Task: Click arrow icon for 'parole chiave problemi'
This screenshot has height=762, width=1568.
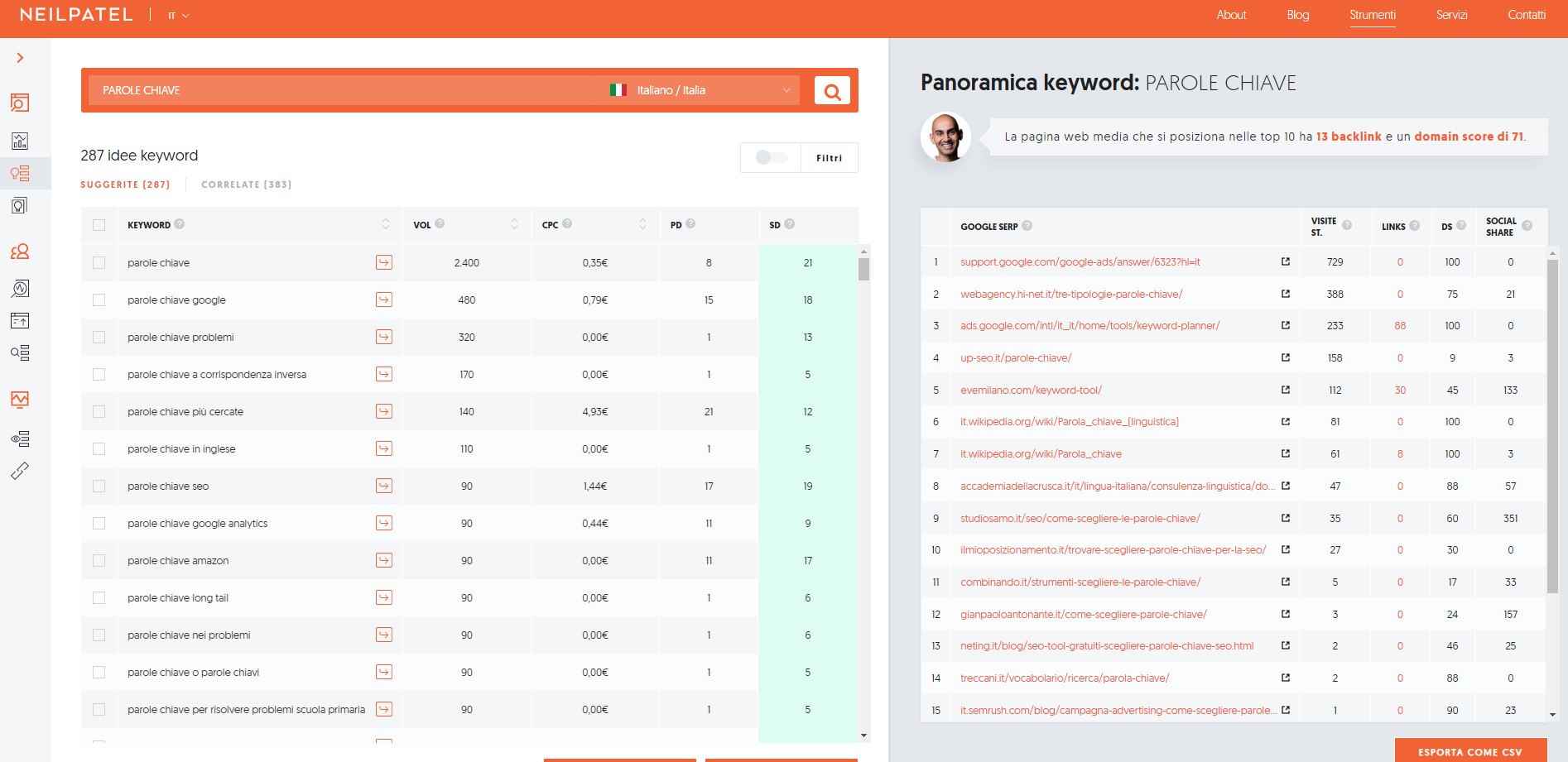Action: (x=384, y=337)
